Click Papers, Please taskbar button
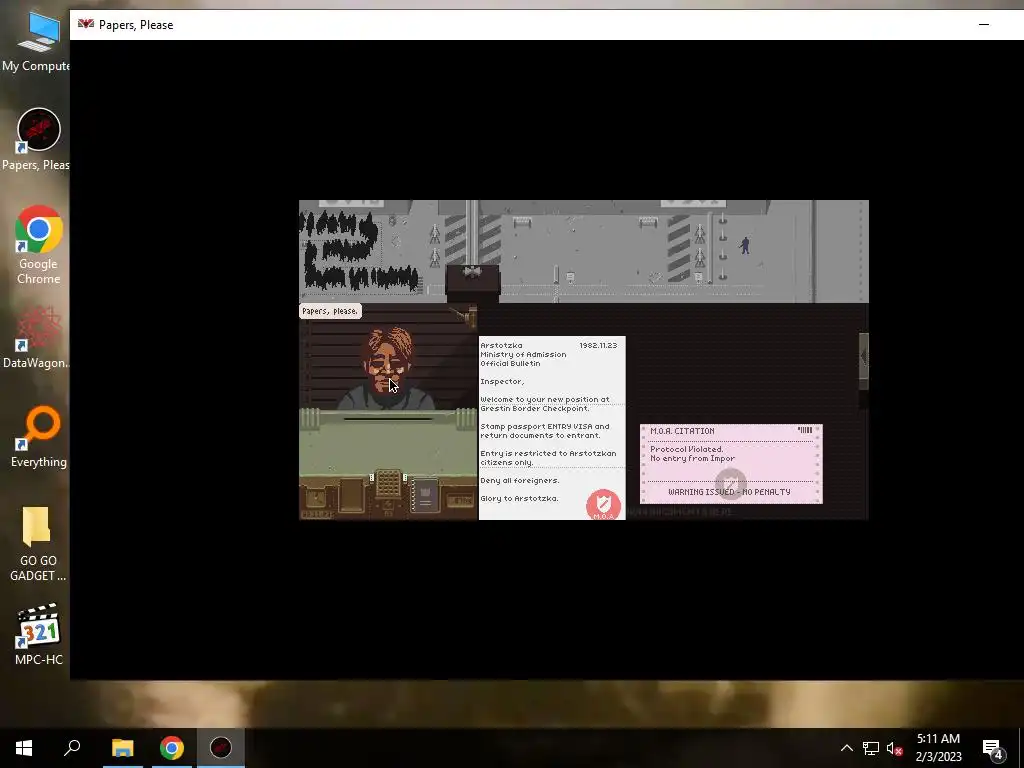 click(x=221, y=748)
